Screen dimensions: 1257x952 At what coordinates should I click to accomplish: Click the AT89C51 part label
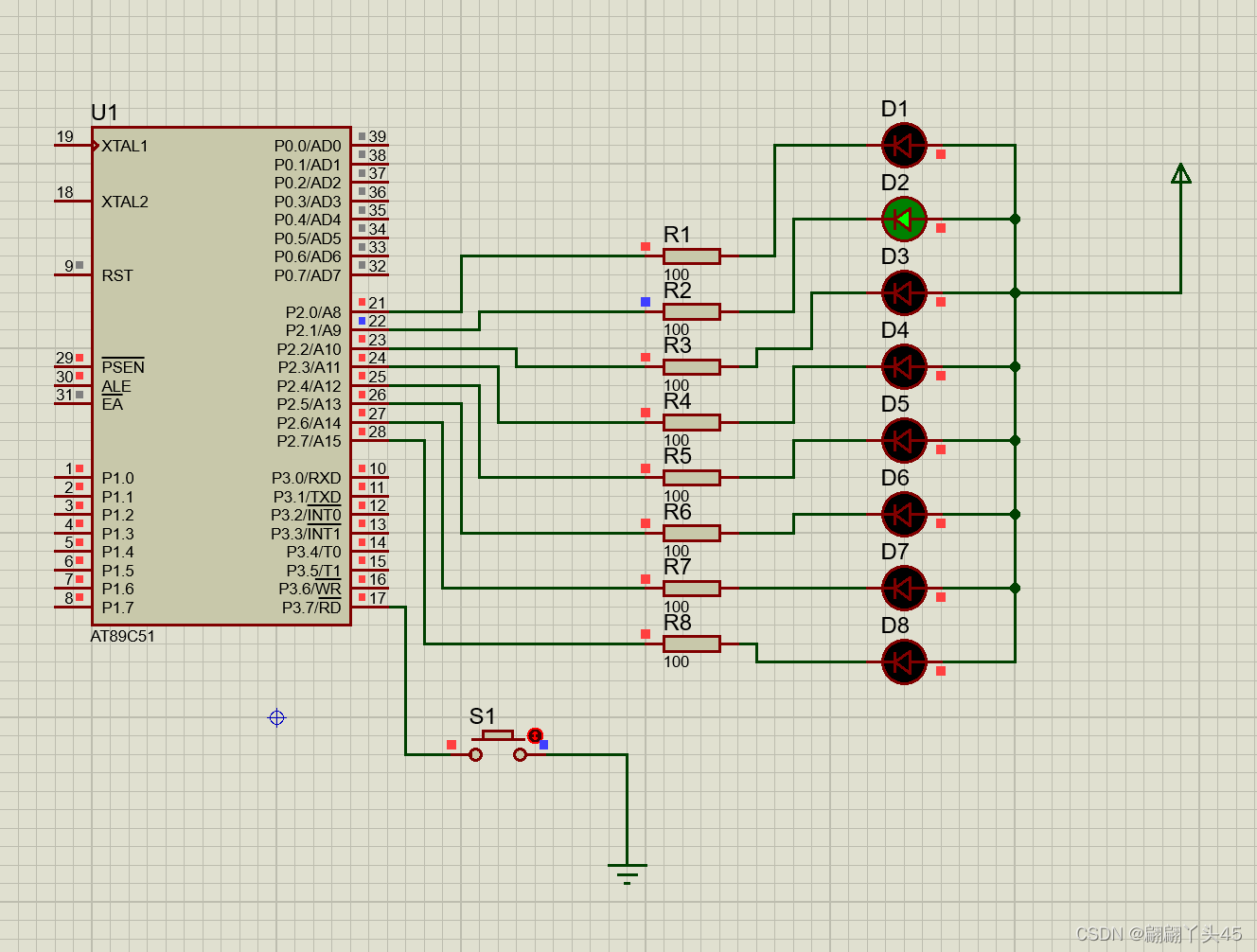click(122, 636)
